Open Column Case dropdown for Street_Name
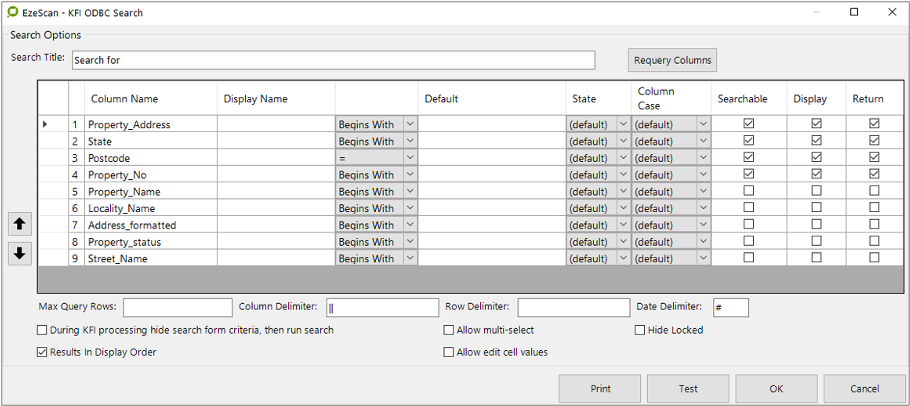The height and width of the screenshot is (406, 910). [x=703, y=258]
